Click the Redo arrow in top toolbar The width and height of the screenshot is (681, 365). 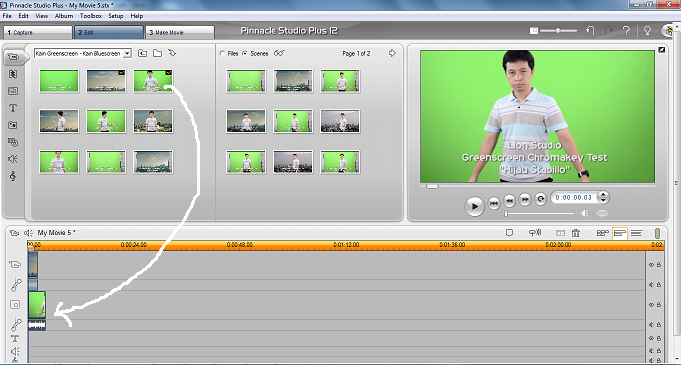click(x=608, y=31)
